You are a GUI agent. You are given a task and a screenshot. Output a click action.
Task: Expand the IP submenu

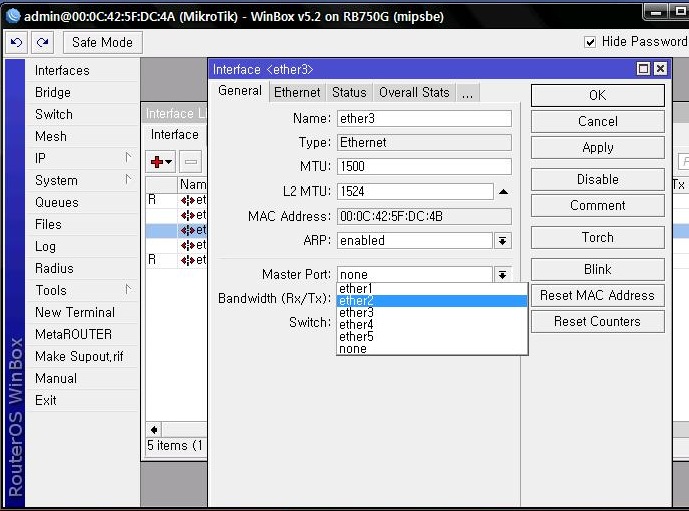(128, 157)
